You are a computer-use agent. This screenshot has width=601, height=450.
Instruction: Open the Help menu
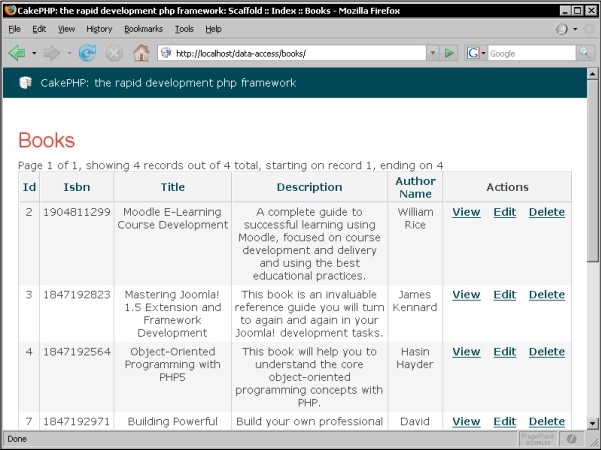[213, 29]
